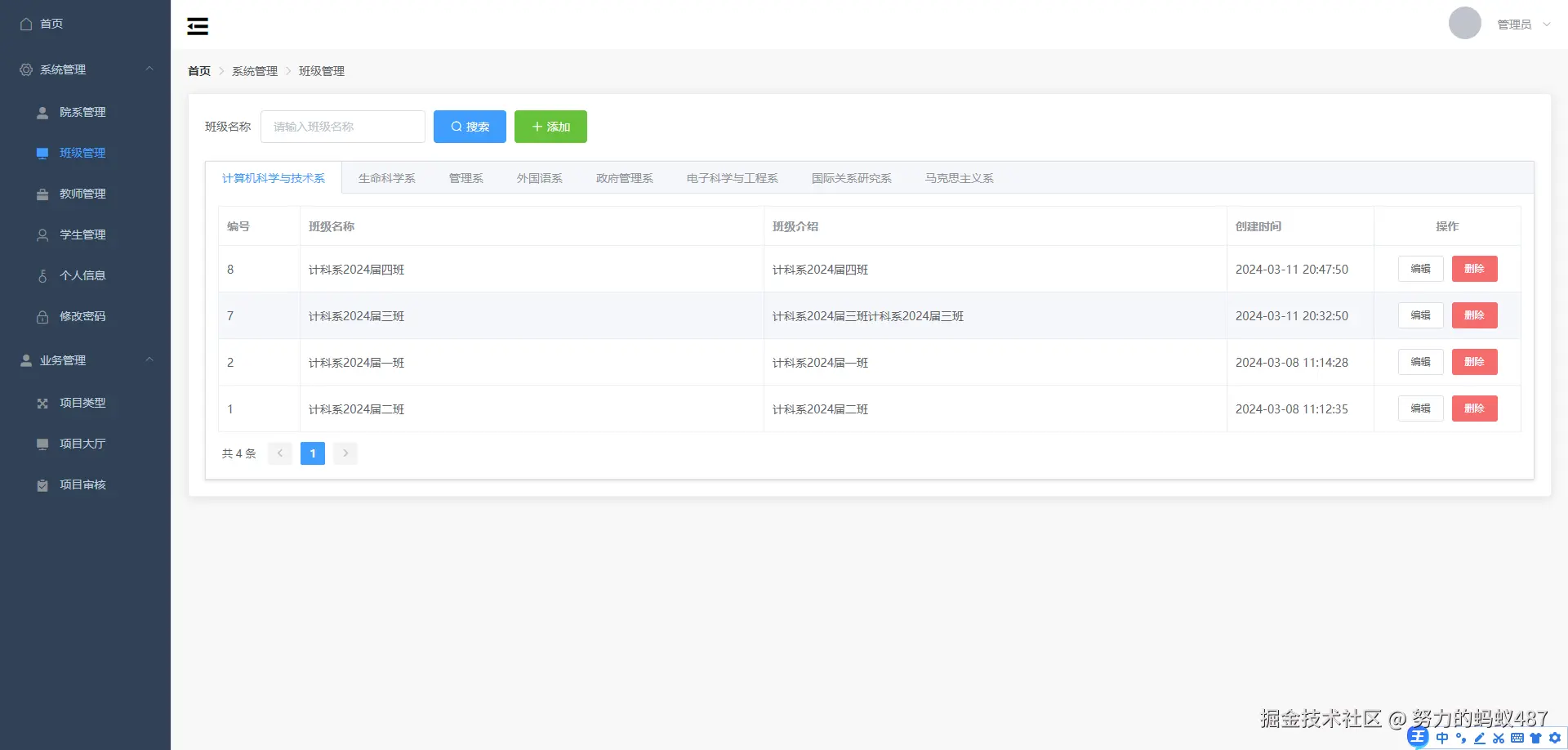Switch to the 外国语系 tab
Screen dimensions: 1568x750
pos(540,178)
